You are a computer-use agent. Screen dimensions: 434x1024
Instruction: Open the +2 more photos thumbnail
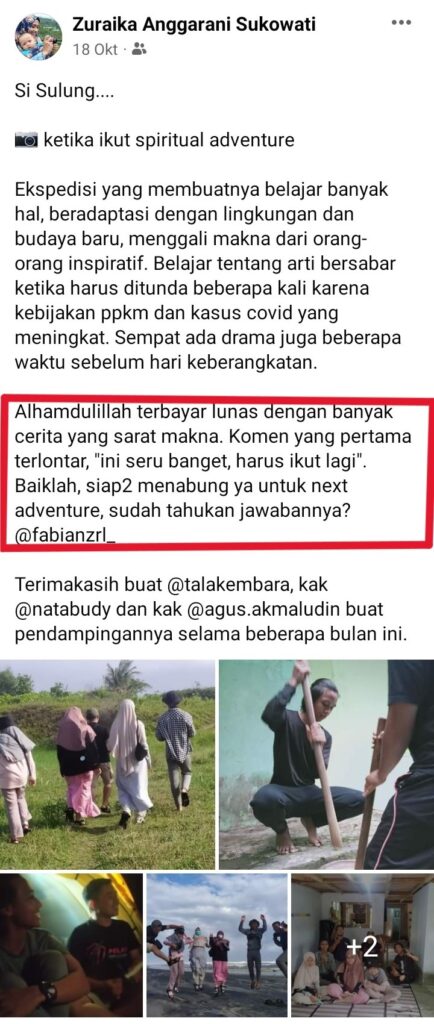(x=362, y=948)
